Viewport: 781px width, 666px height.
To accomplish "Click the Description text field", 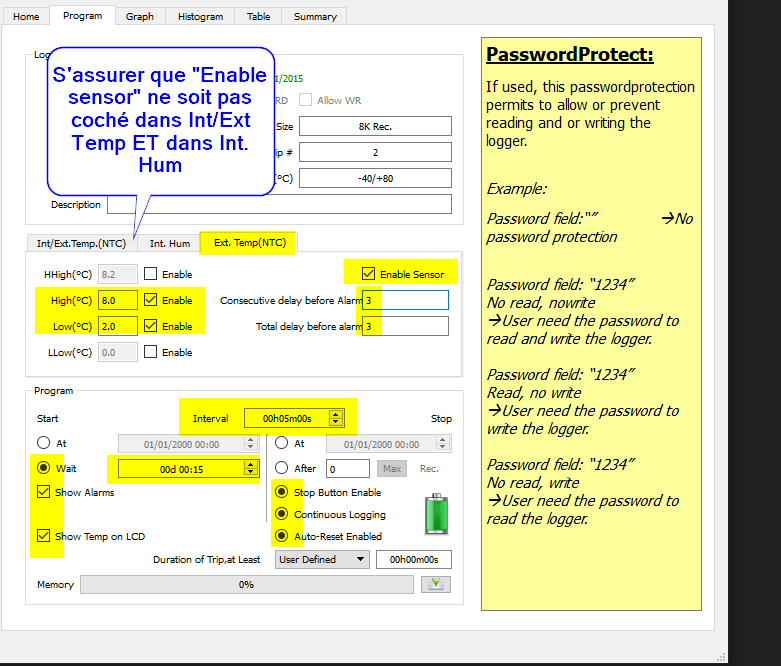I will pyautogui.click(x=279, y=204).
